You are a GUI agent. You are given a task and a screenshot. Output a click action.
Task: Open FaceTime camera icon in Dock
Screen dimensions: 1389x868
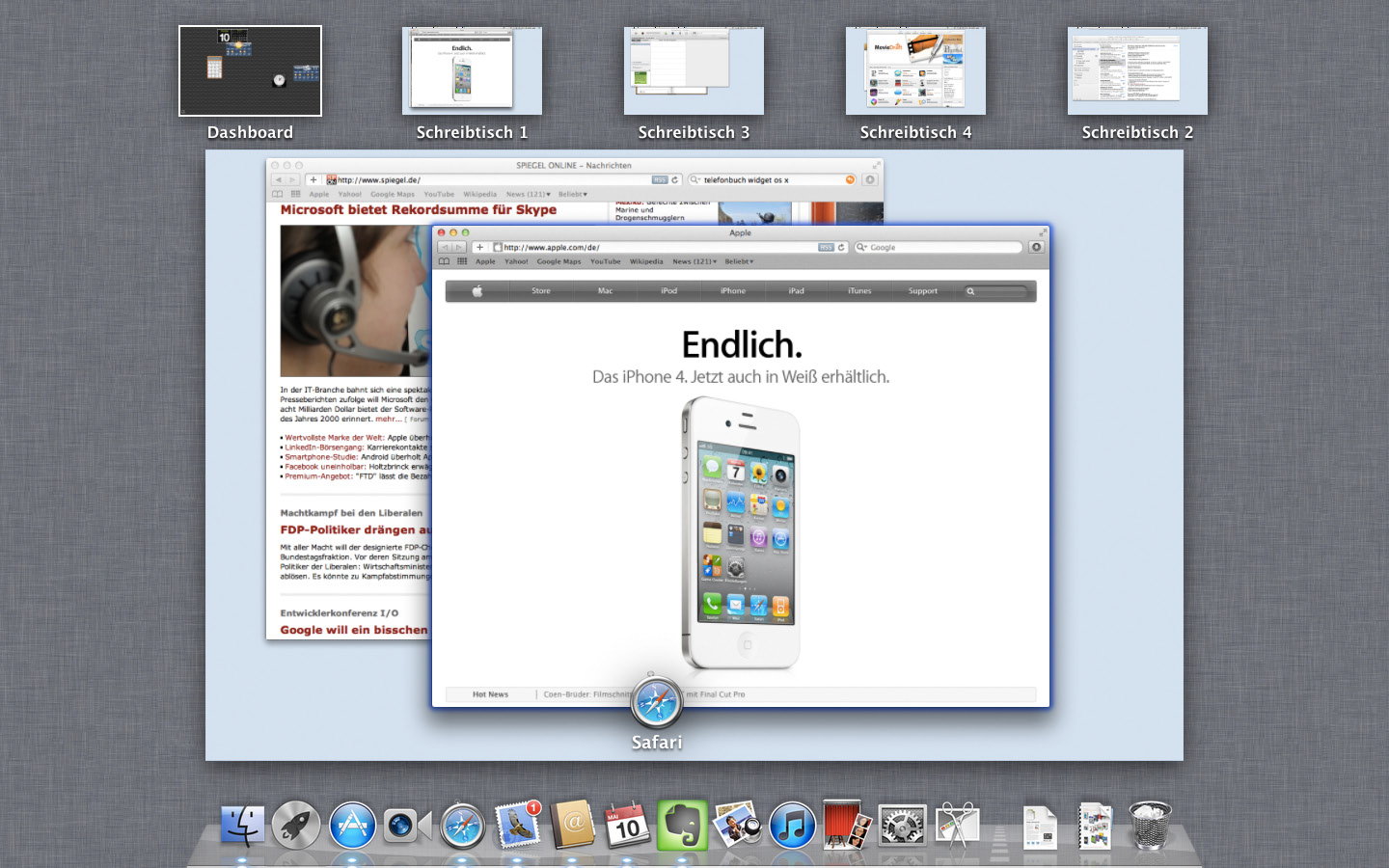pyautogui.click(x=406, y=827)
